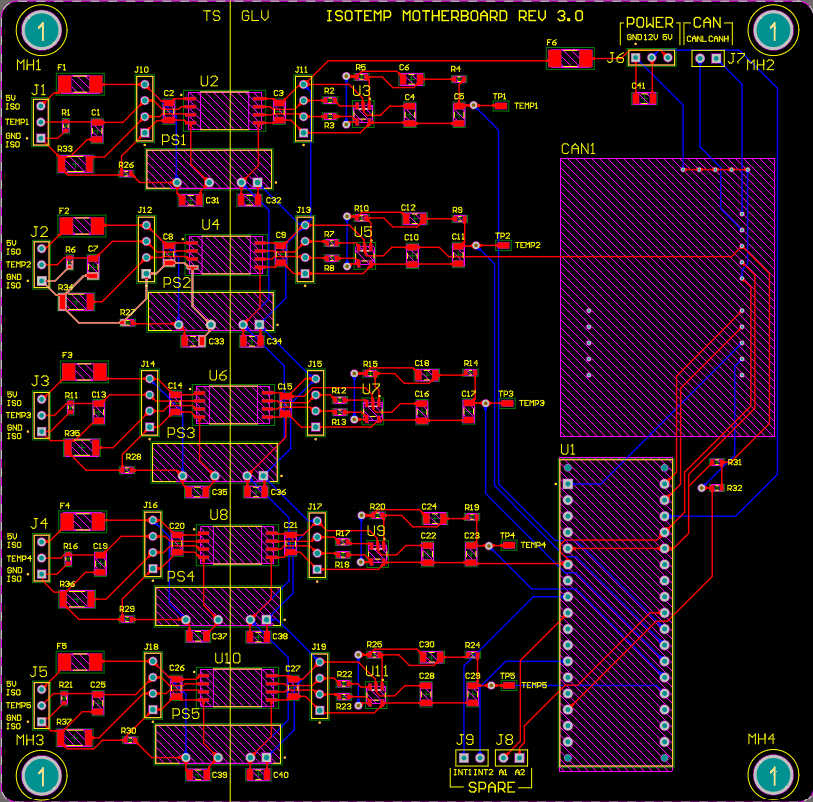
Task: Select power supply PS2 footprint
Action: coord(211,312)
